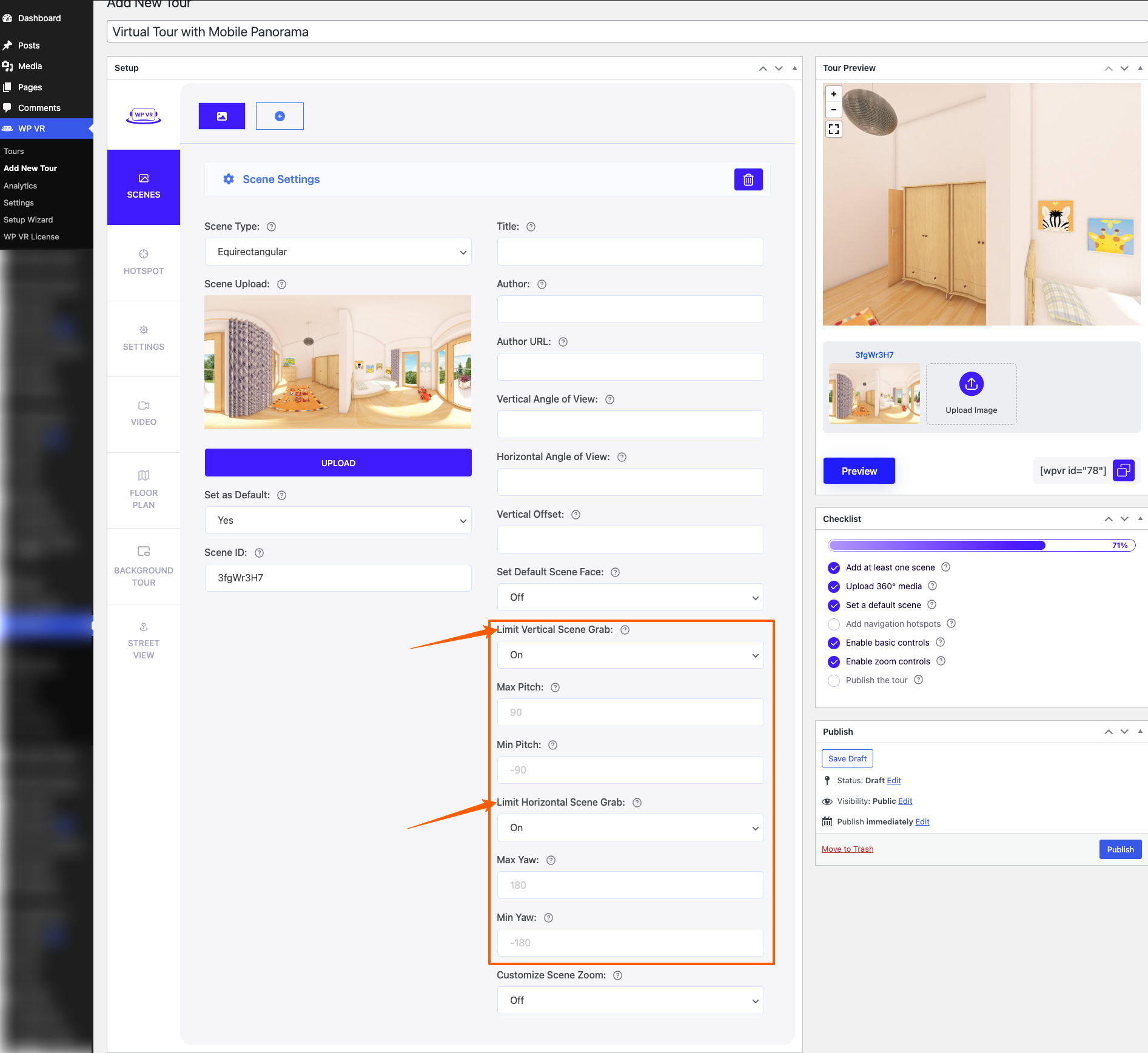Open the Floor Plan tab
The height and width of the screenshot is (1053, 1148).
144,490
